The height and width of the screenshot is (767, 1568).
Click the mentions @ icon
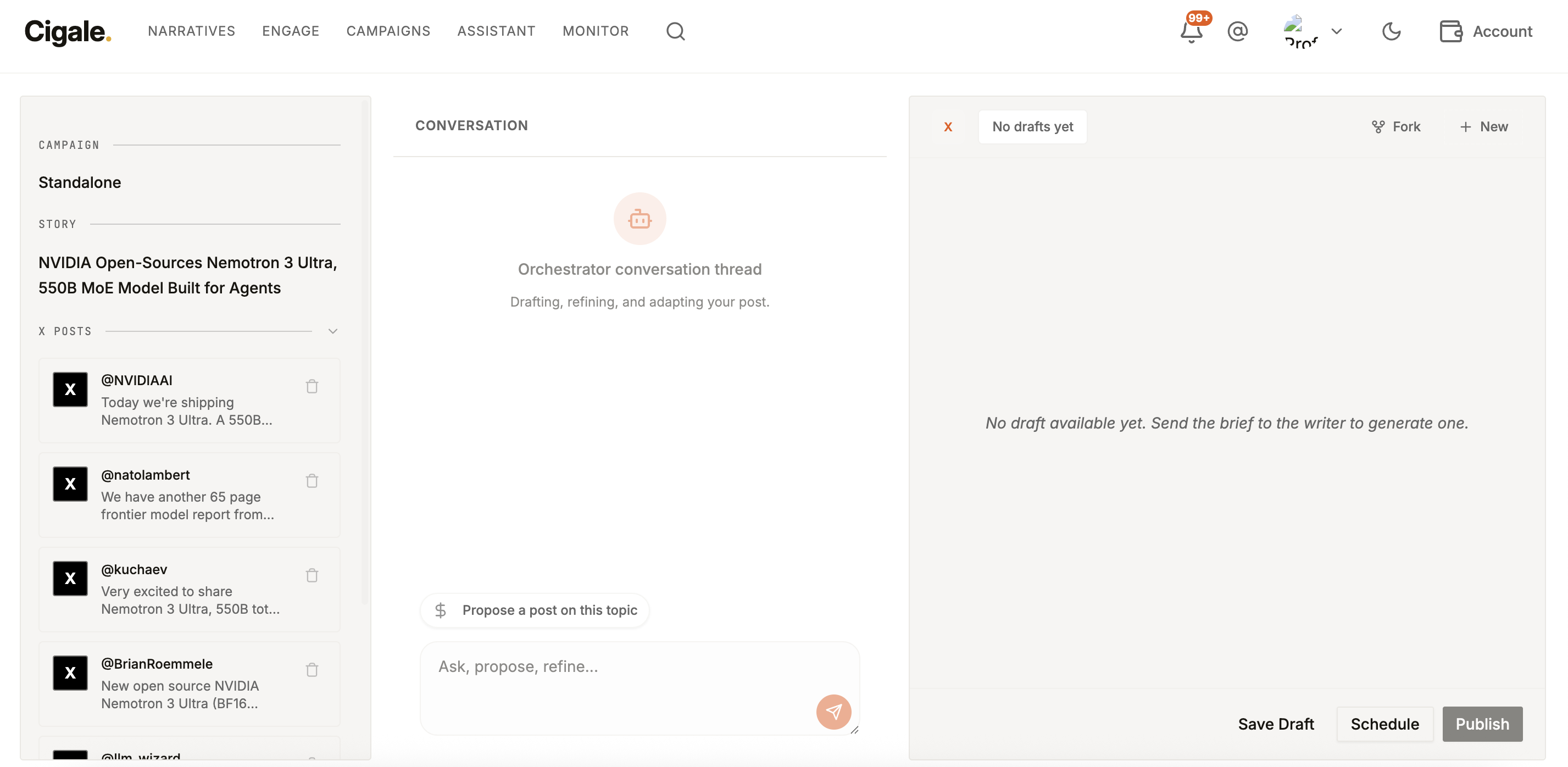(x=1237, y=31)
